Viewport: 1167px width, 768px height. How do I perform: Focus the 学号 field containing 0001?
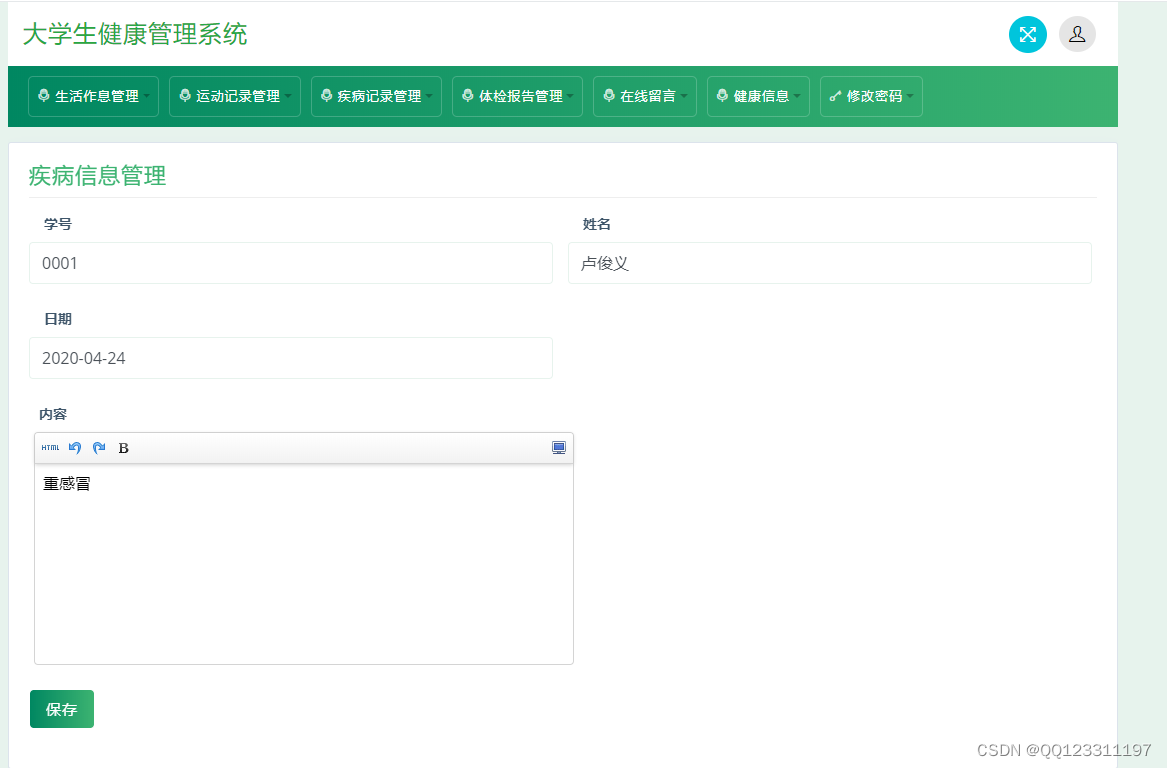291,263
